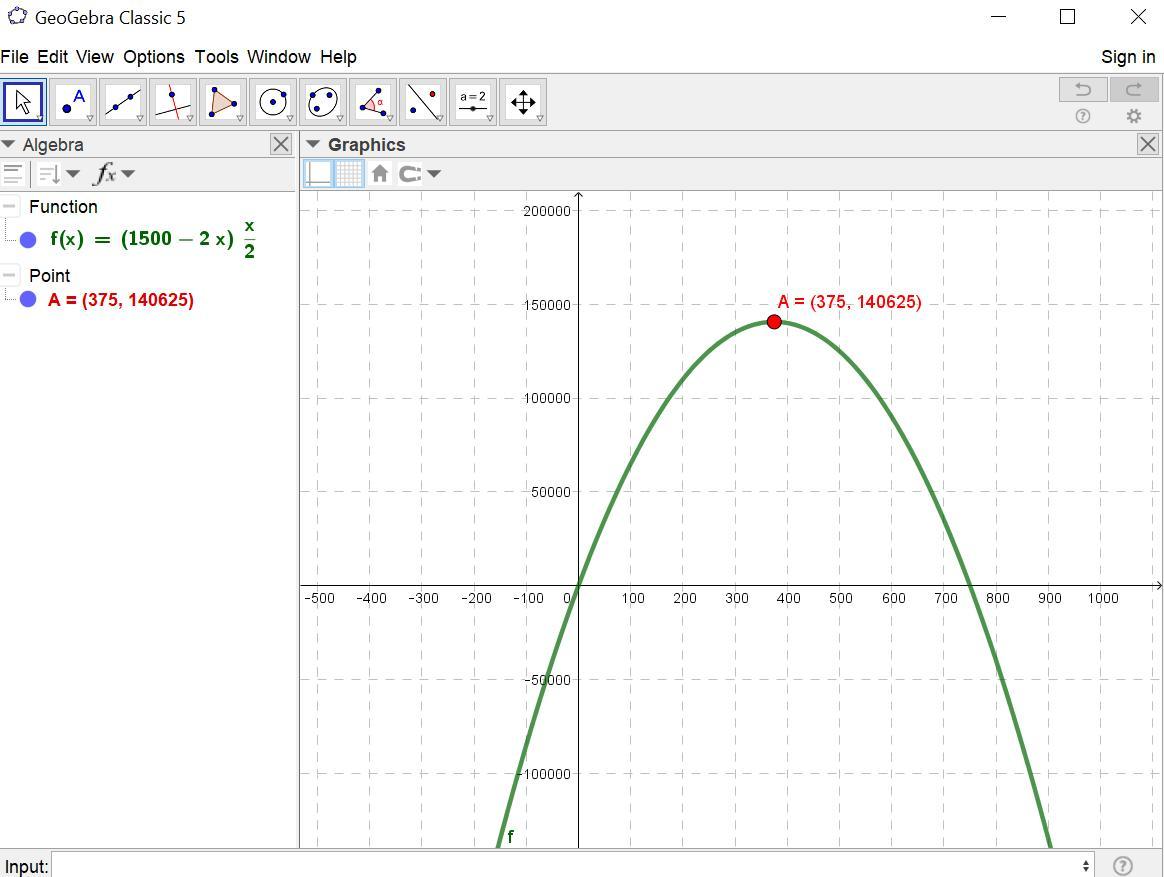Pick the Circle with Center tool
Image resolution: width=1164 pixels, height=877 pixels.
click(x=273, y=102)
